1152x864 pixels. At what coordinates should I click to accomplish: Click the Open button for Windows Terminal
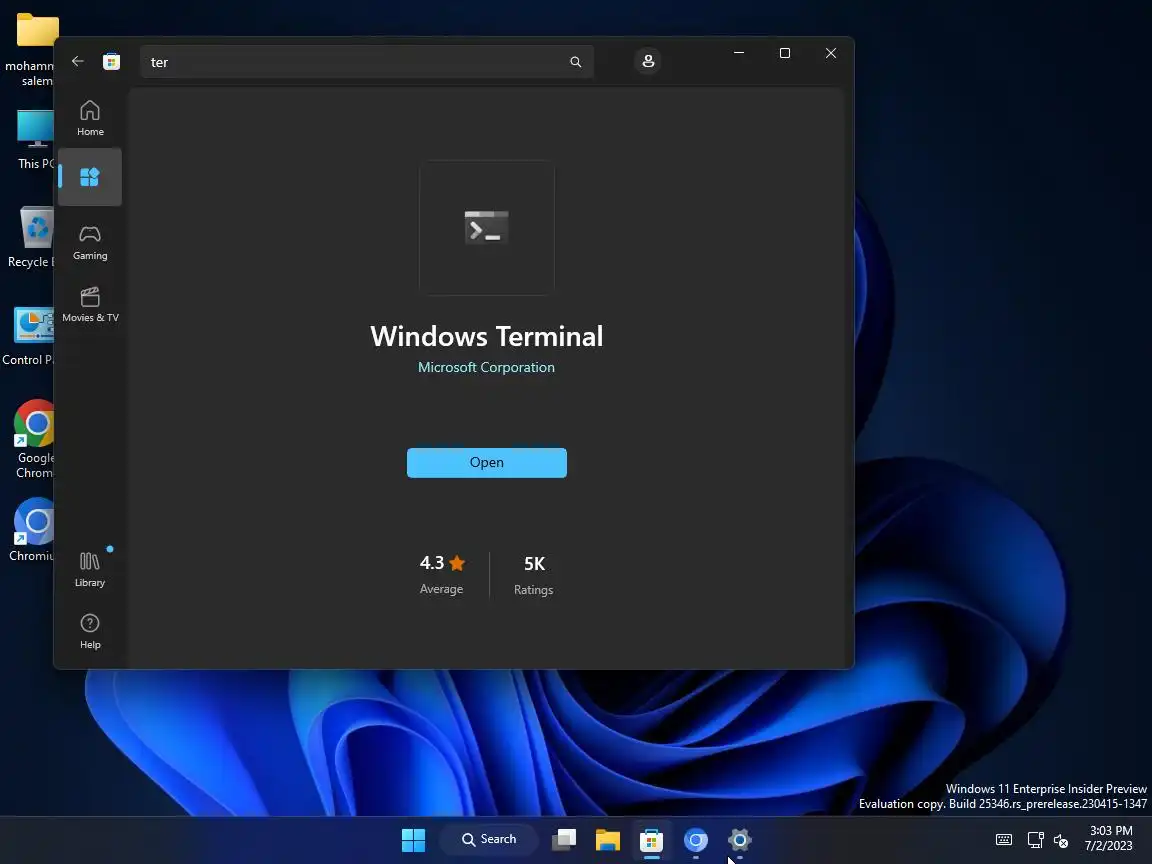tap(486, 463)
